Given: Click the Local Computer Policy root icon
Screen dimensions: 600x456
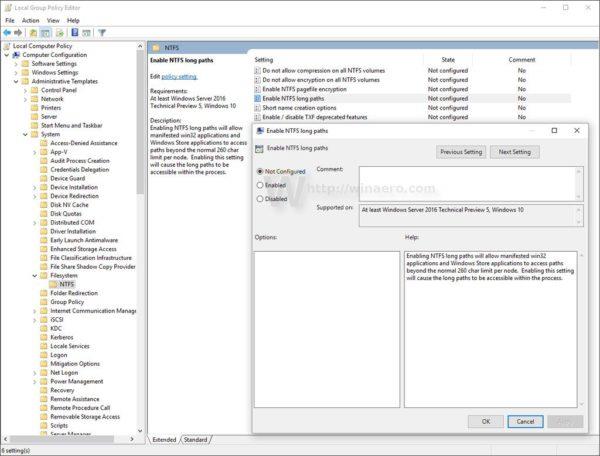Looking at the screenshot, I should click(x=7, y=46).
